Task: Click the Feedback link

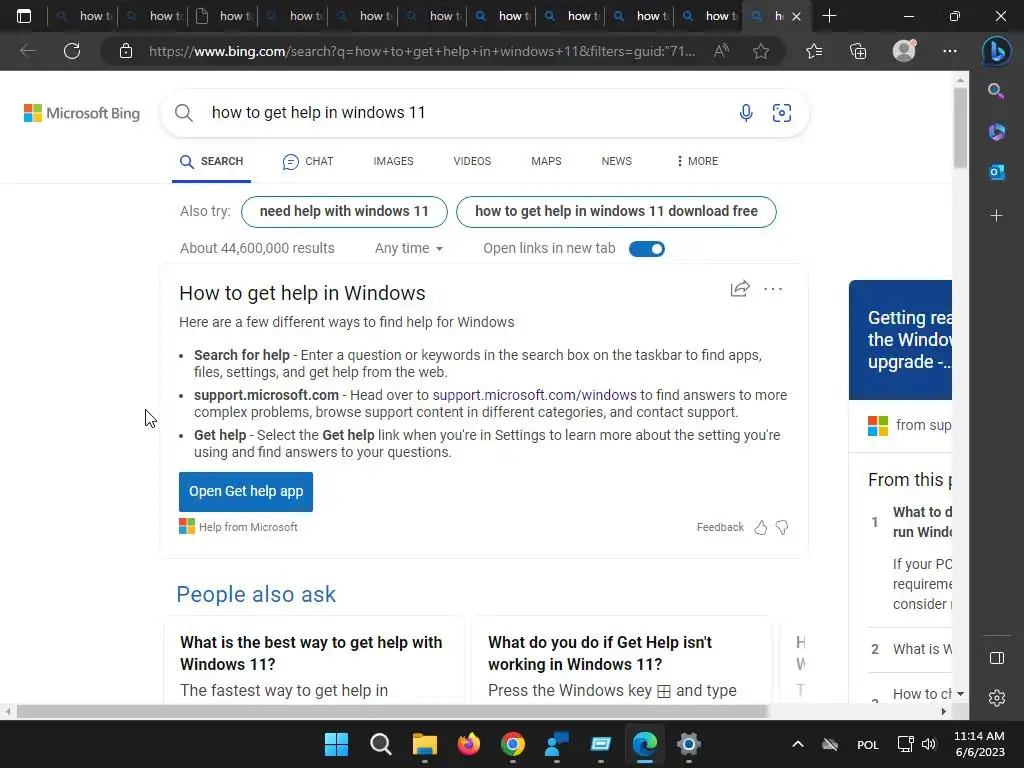Action: point(720,527)
